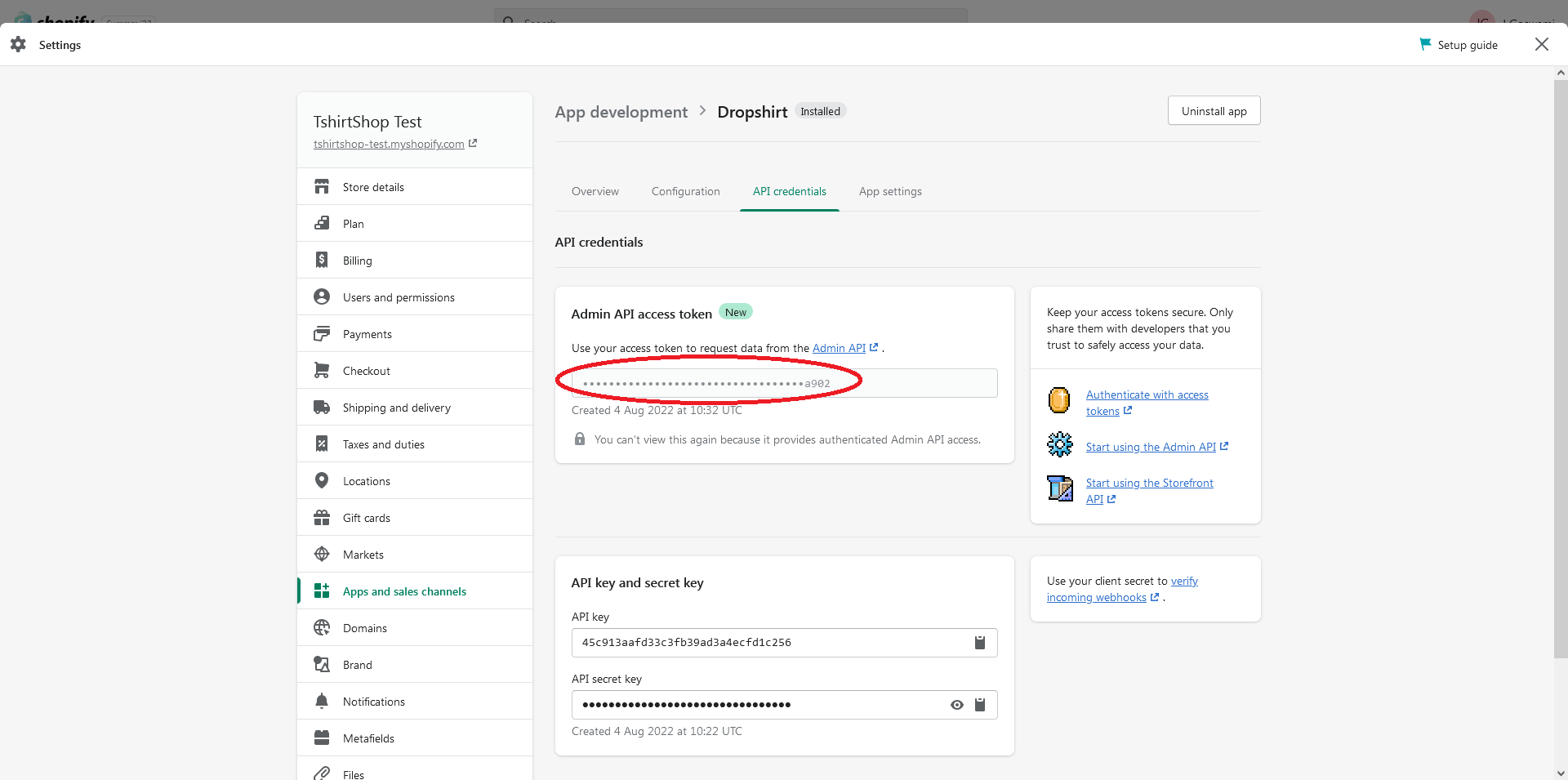Screen dimensions: 1568x780
Task: Click the Locations pin icon
Action: coord(322,480)
